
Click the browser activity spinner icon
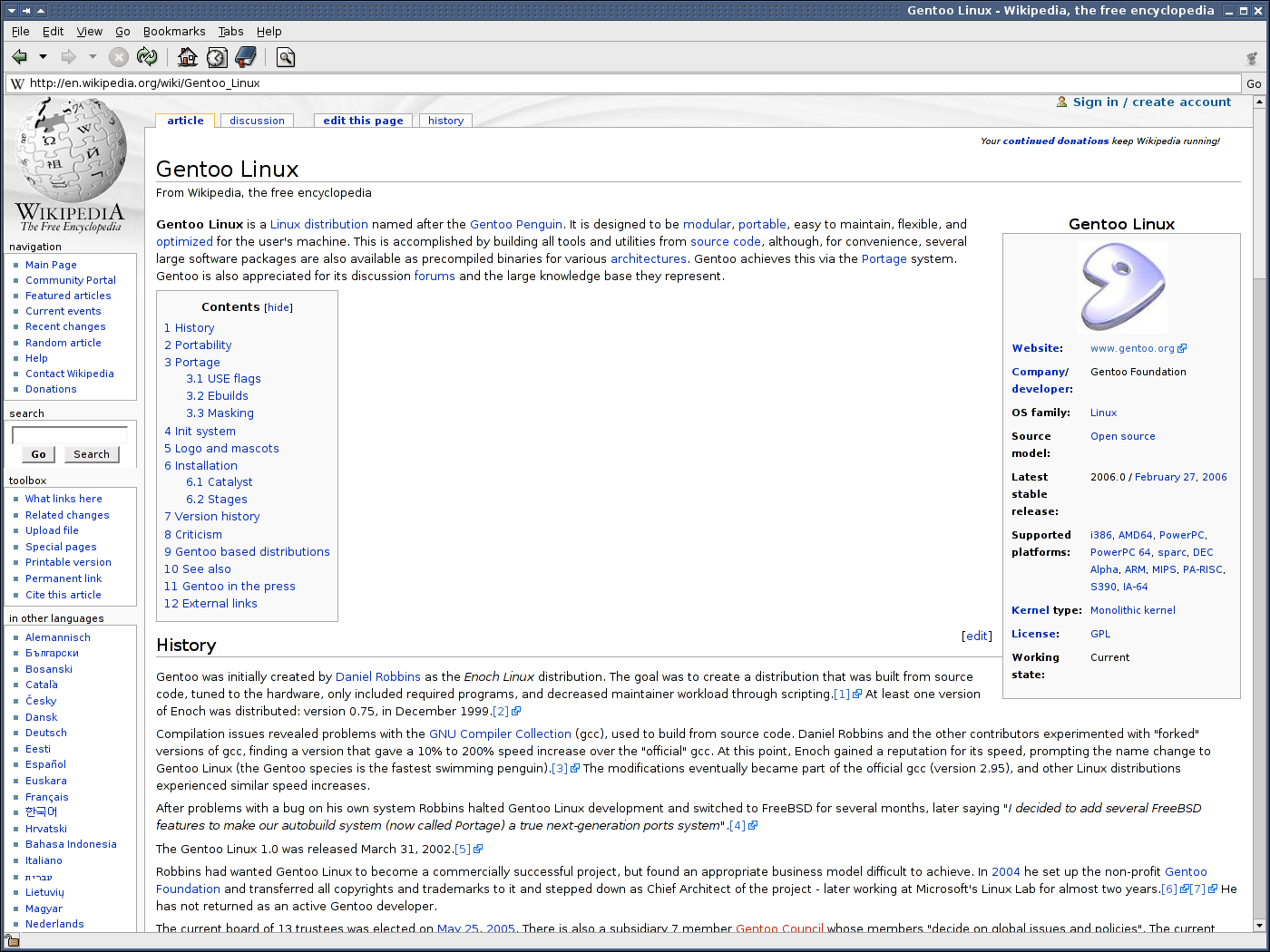pos(1252,58)
